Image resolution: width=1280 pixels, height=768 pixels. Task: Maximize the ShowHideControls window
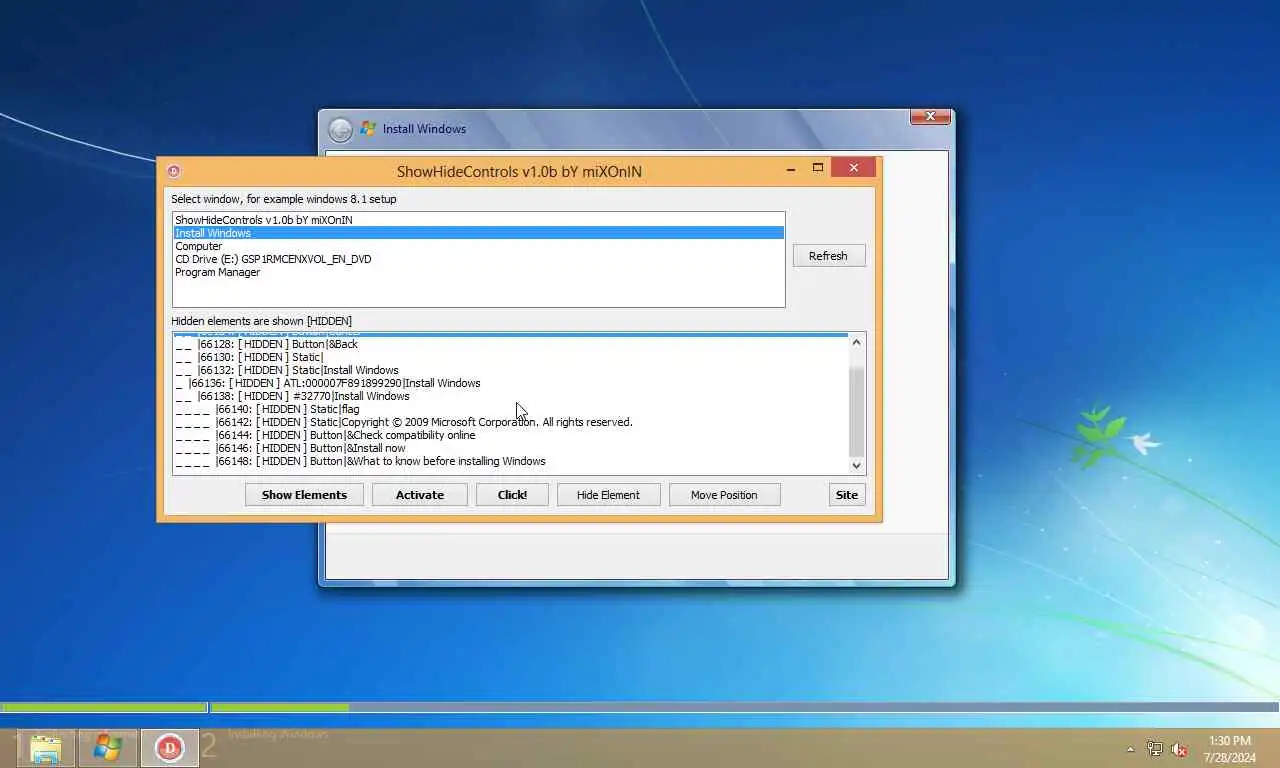tap(818, 168)
